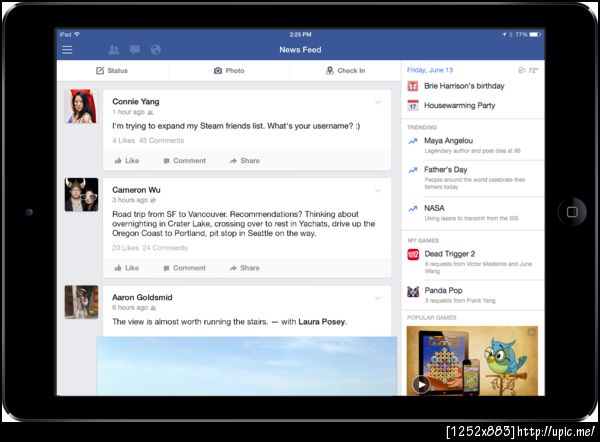600x442 pixels.
Task: Open Laura Posey's tagged profile link
Action: click(x=321, y=322)
